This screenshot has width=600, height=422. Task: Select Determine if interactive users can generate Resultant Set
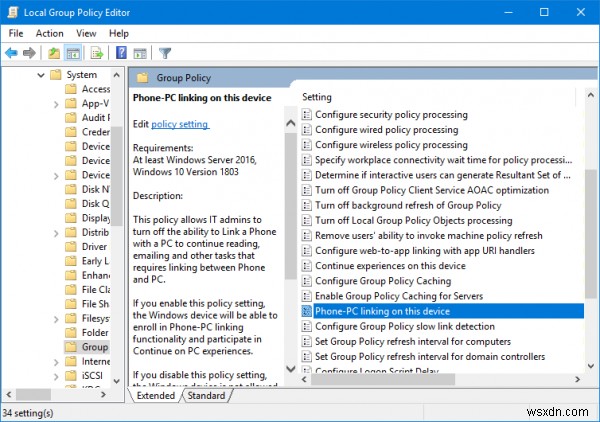tap(443, 175)
